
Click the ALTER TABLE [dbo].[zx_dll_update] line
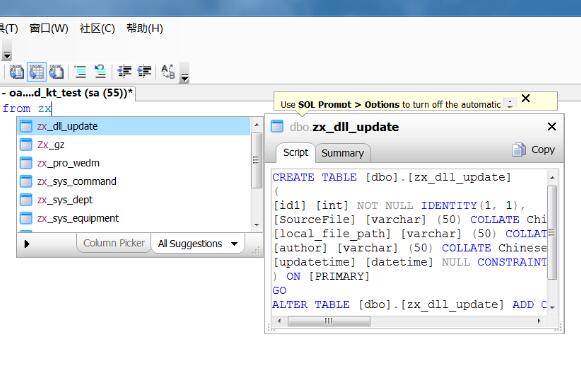pos(409,305)
